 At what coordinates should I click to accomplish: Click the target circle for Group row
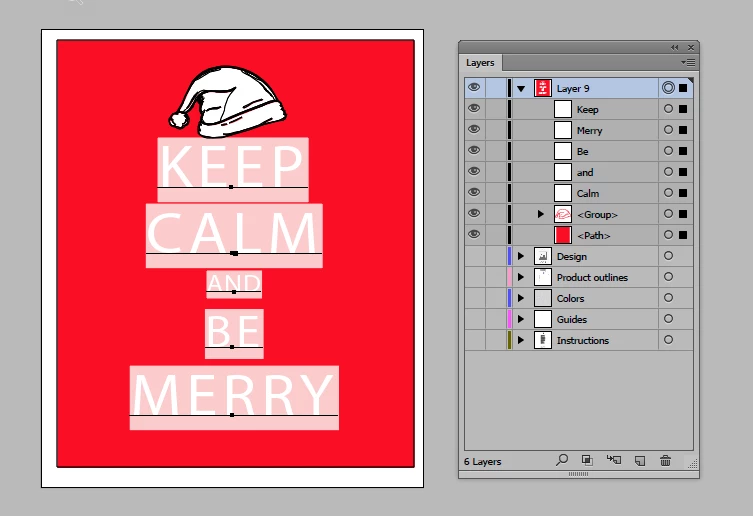[x=668, y=213]
